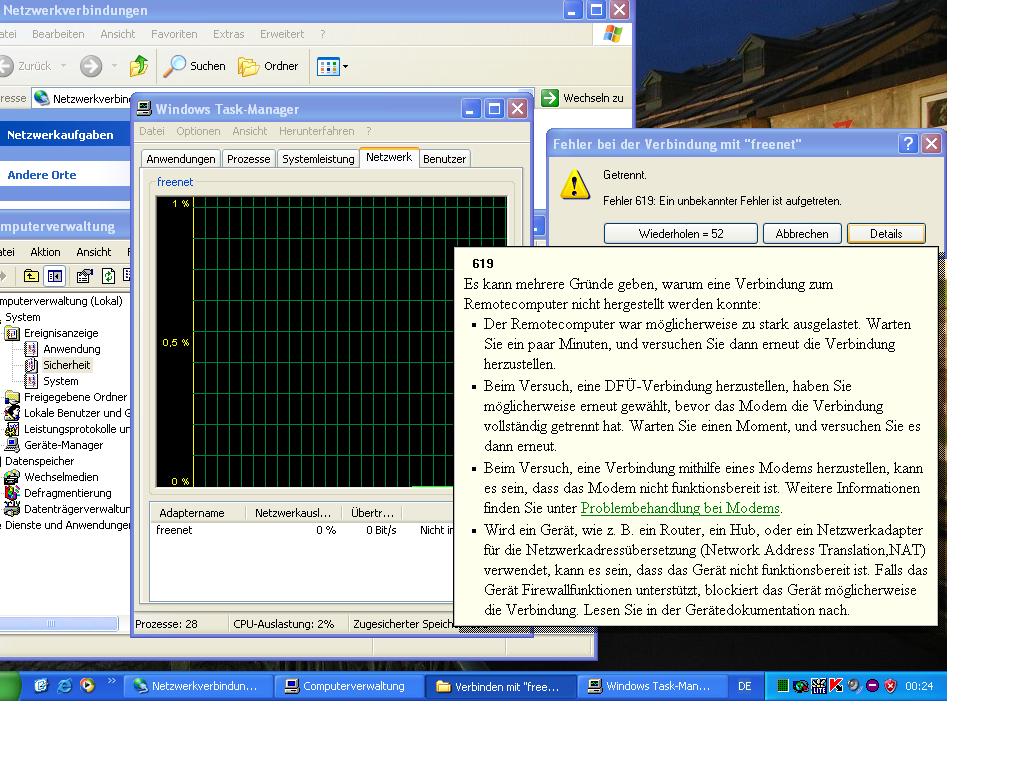Click the Suchen magnifier icon in toolbar
This screenshot has height=768, width=1024.
pyautogui.click(x=176, y=66)
